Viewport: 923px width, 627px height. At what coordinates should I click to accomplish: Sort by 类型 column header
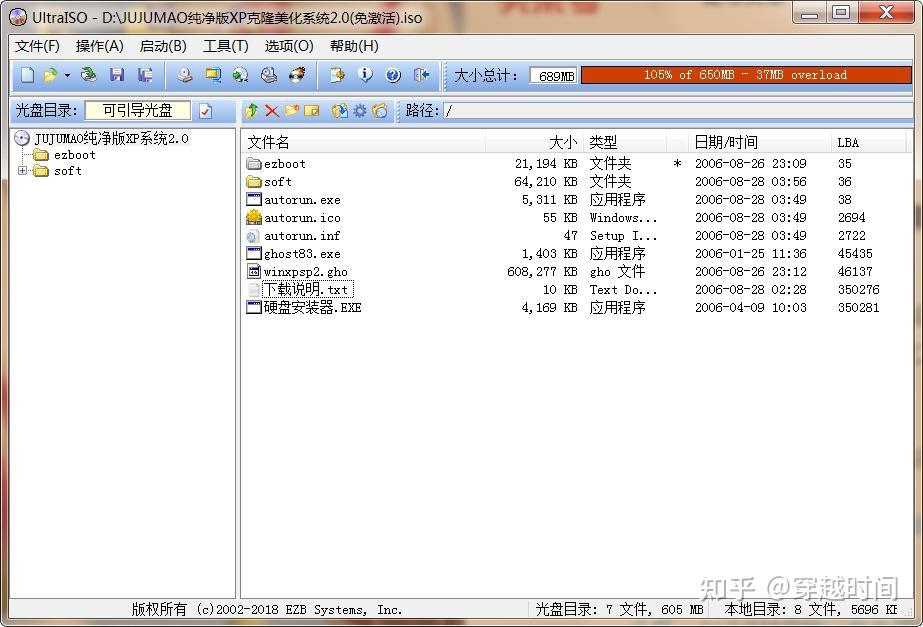pos(626,142)
